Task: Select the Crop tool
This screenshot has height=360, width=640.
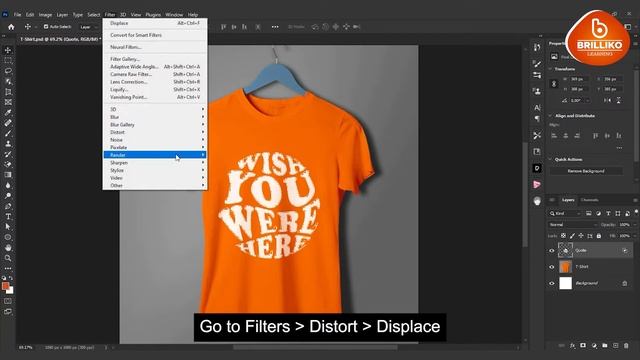Action: tap(8, 92)
